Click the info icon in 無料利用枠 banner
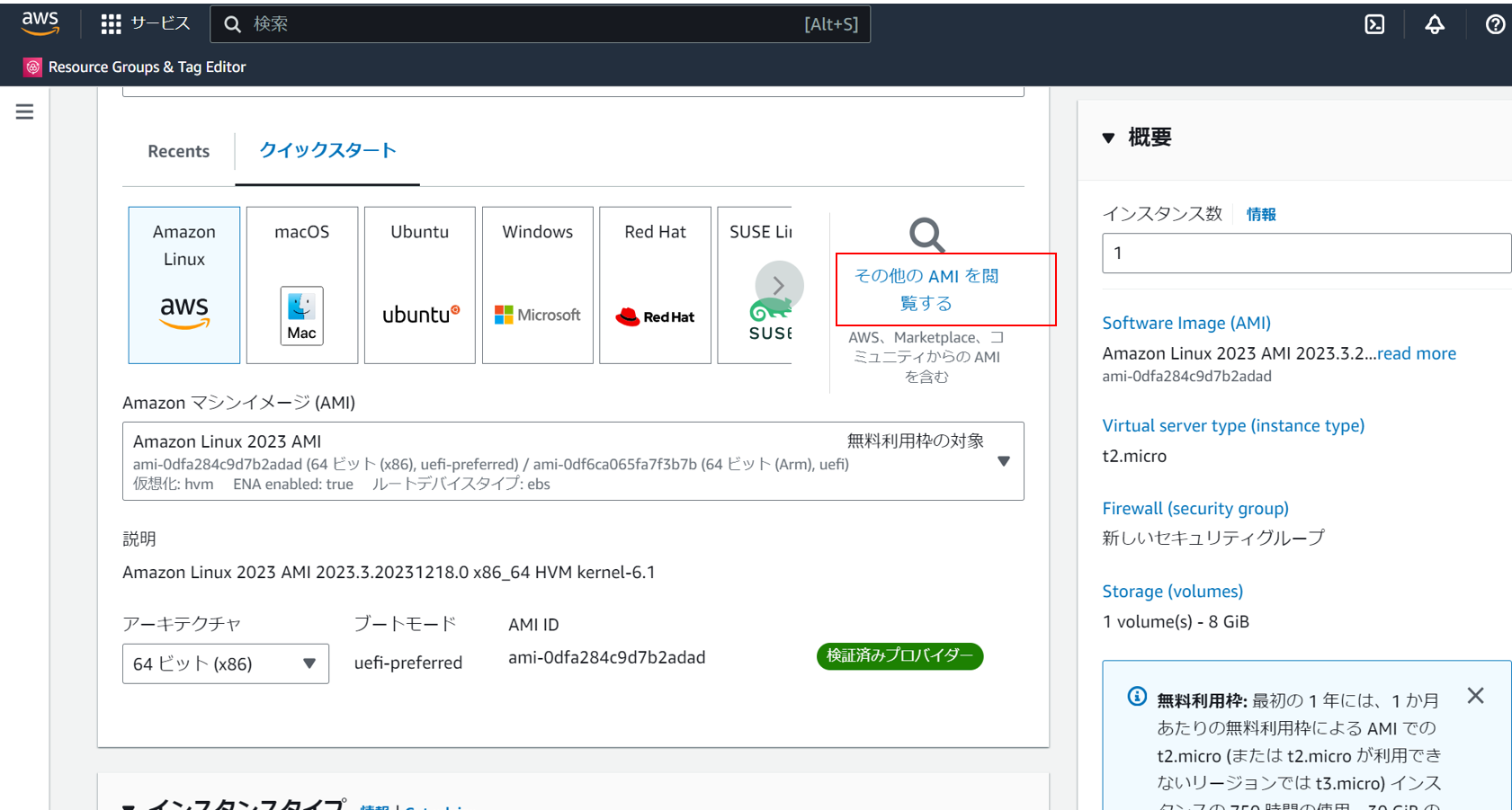Screen dimensions: 1512x810 coord(1137,697)
